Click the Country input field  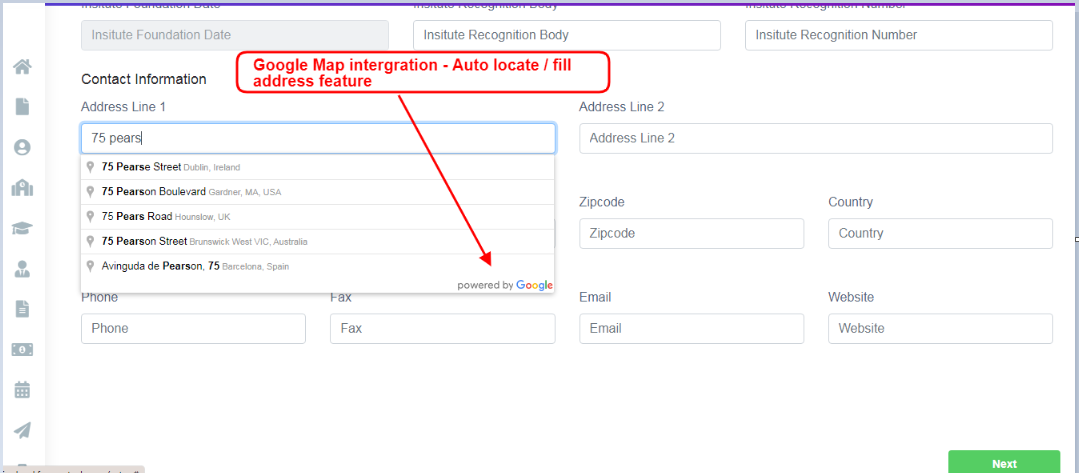click(x=940, y=233)
